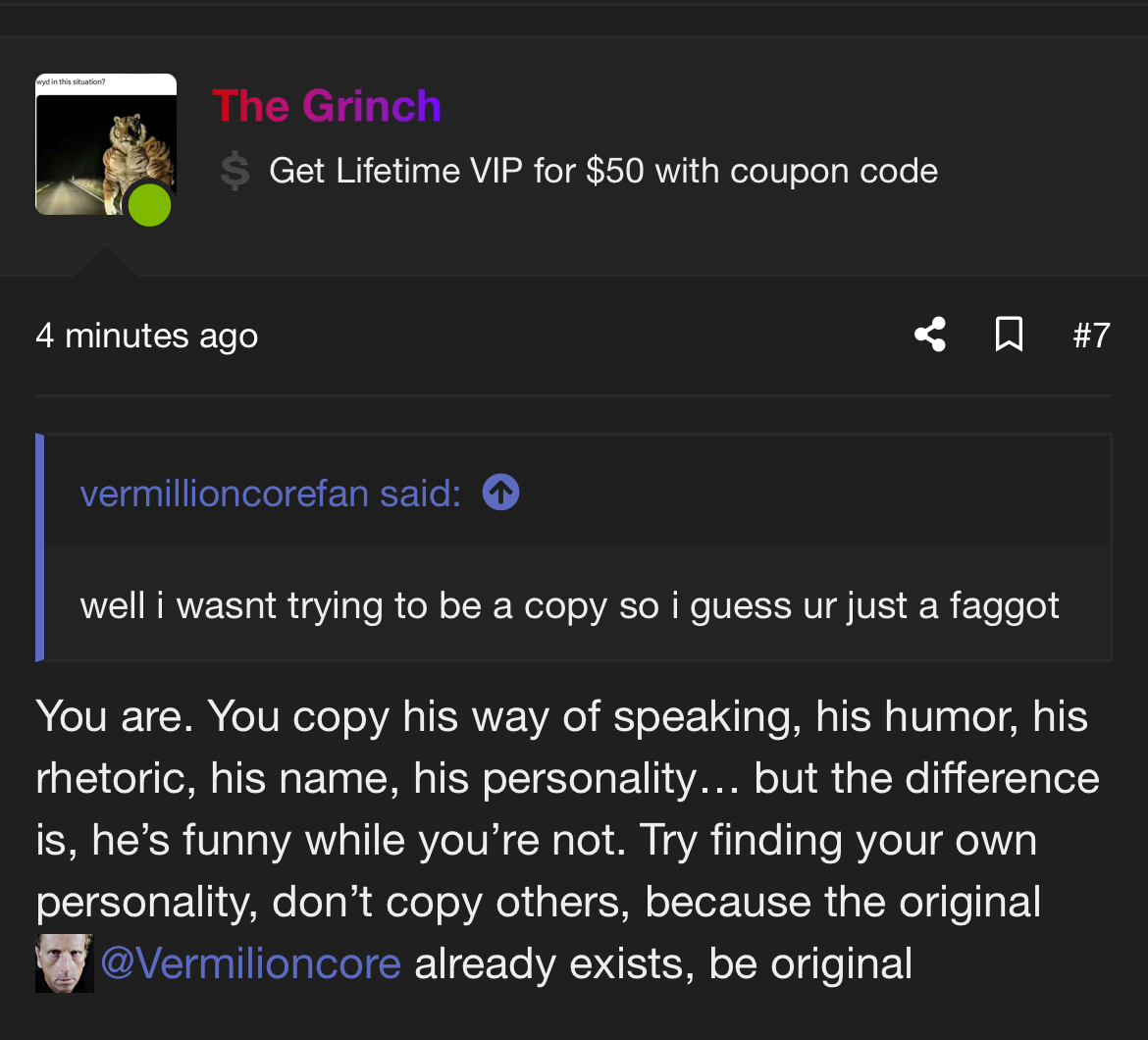Viewport: 1148px width, 1040px height.
Task: Click "vermillioncorefan said:" quote link
Action: click(x=270, y=493)
